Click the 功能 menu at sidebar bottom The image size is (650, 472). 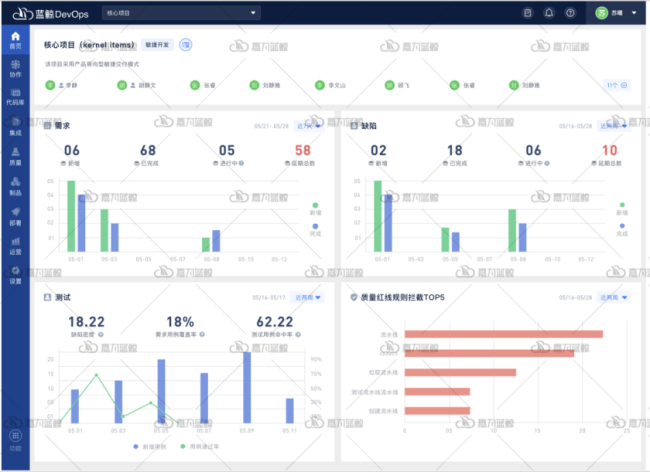click(14, 441)
